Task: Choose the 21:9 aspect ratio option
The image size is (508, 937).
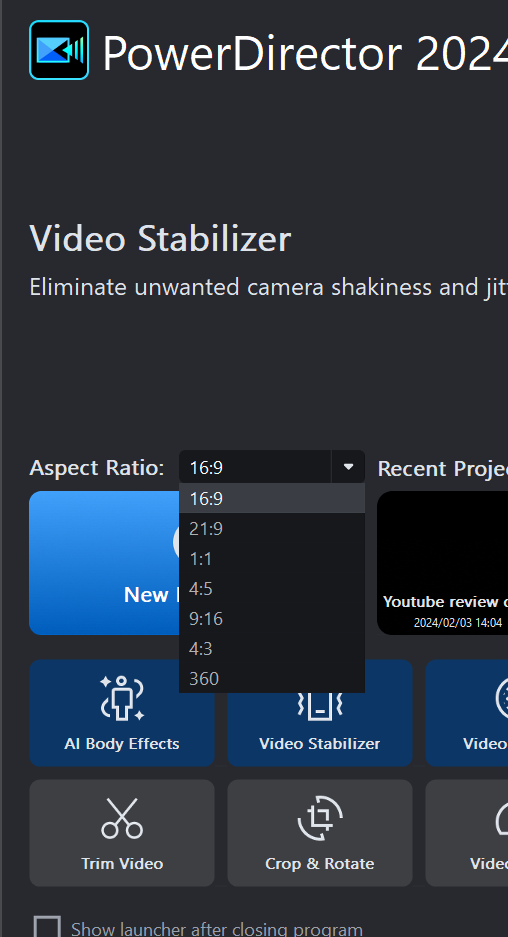Action: pos(272,528)
